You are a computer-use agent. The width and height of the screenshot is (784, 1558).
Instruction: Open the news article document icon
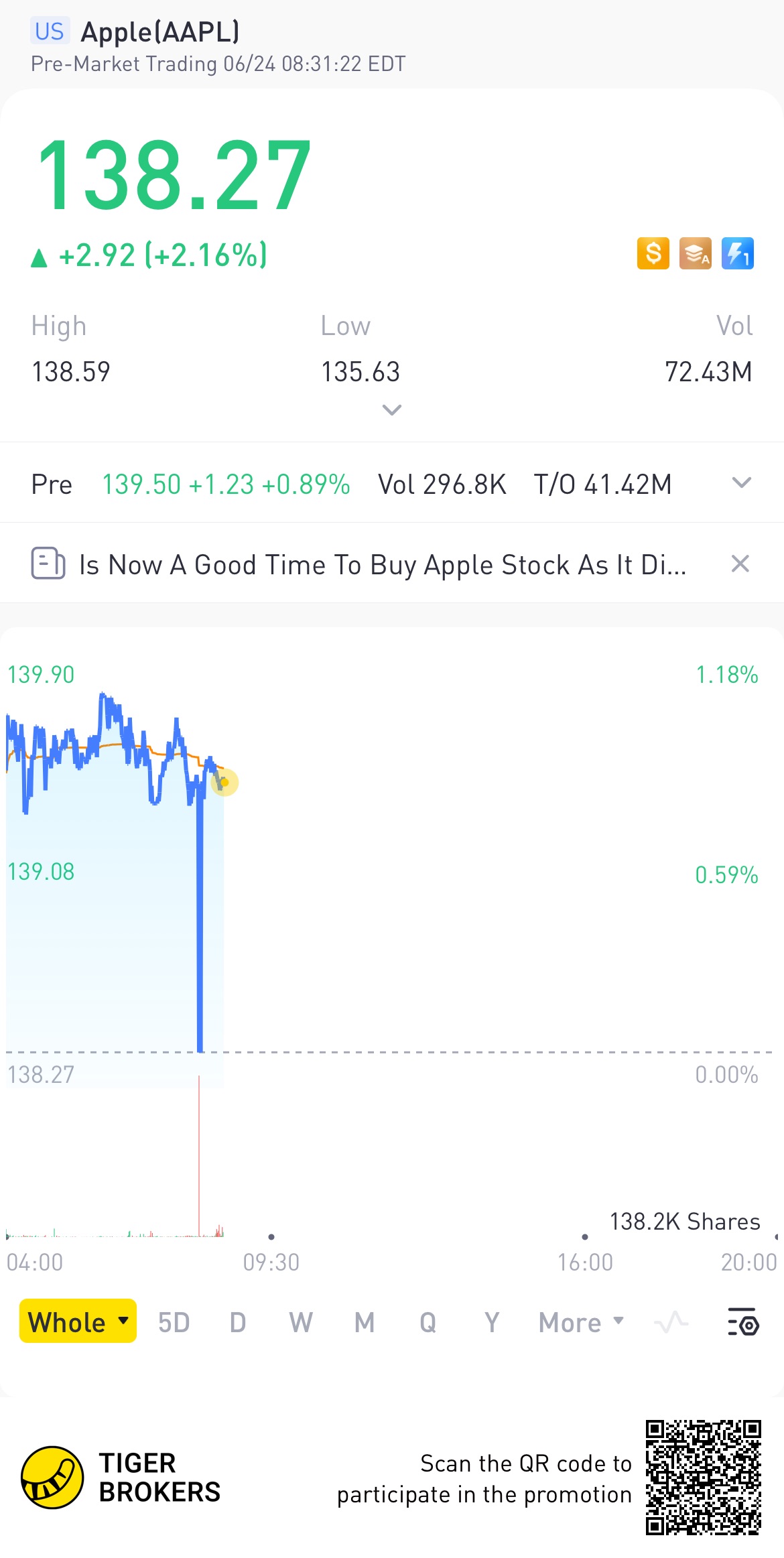point(48,563)
